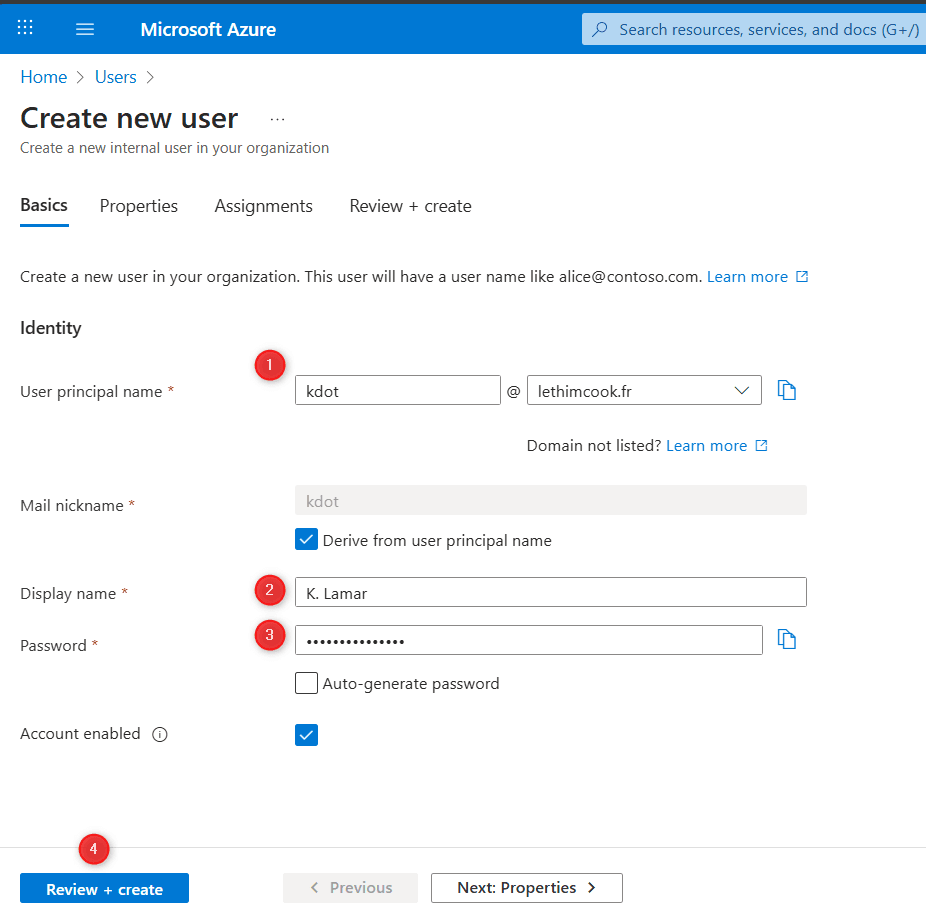Open the Azure app launcher grid
Screen dimensions: 926x914
pos(25,29)
